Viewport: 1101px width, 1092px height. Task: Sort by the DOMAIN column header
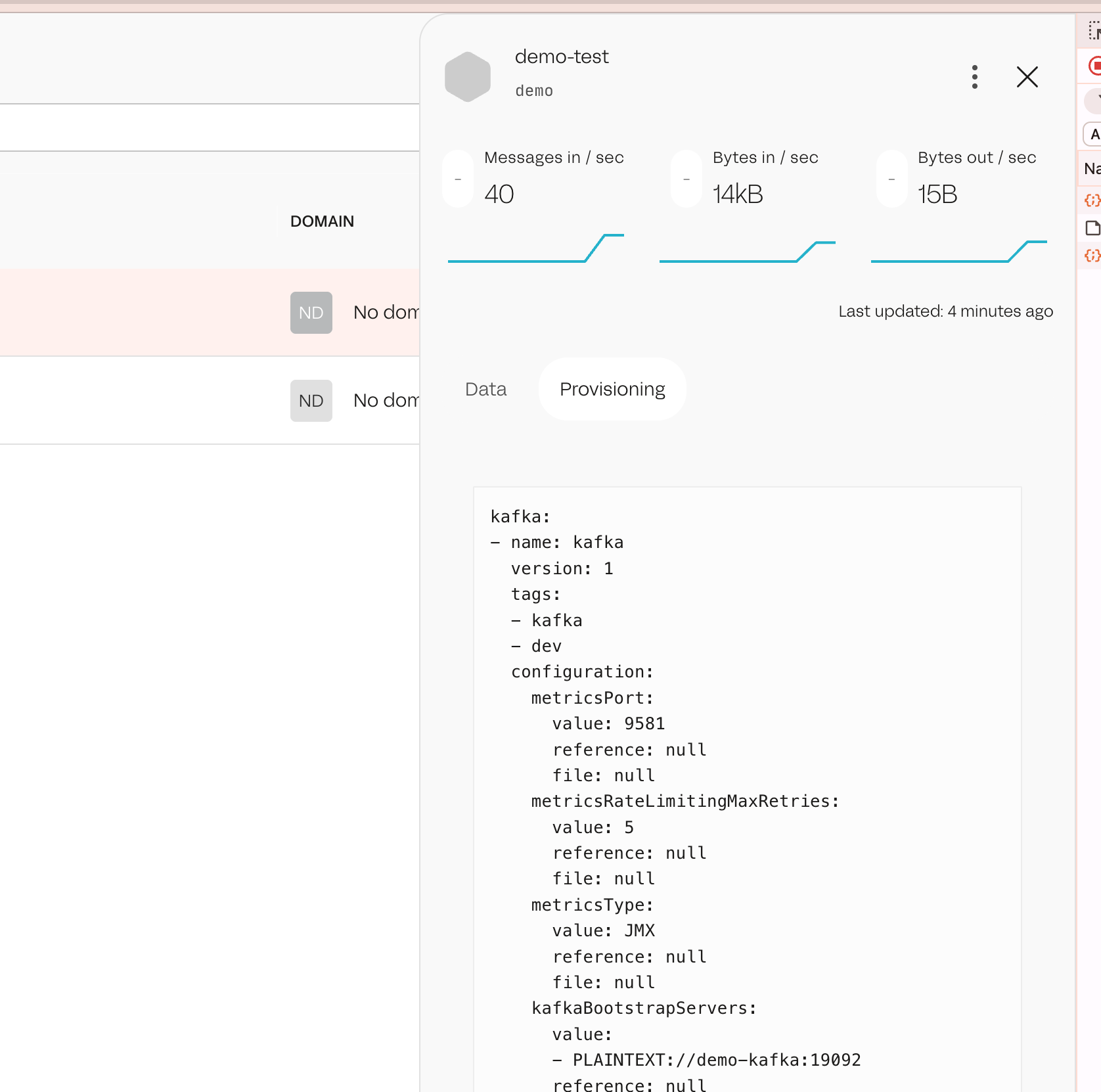click(x=322, y=221)
